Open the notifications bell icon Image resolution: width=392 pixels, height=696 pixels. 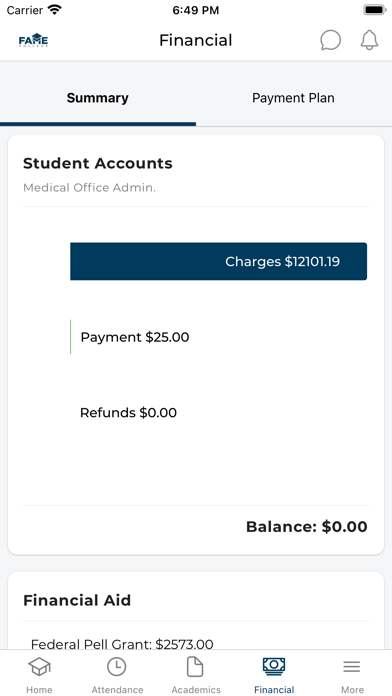click(369, 40)
